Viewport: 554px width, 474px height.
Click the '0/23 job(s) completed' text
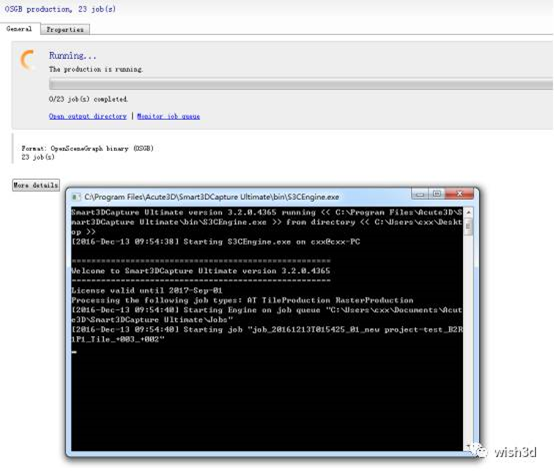coord(88,99)
